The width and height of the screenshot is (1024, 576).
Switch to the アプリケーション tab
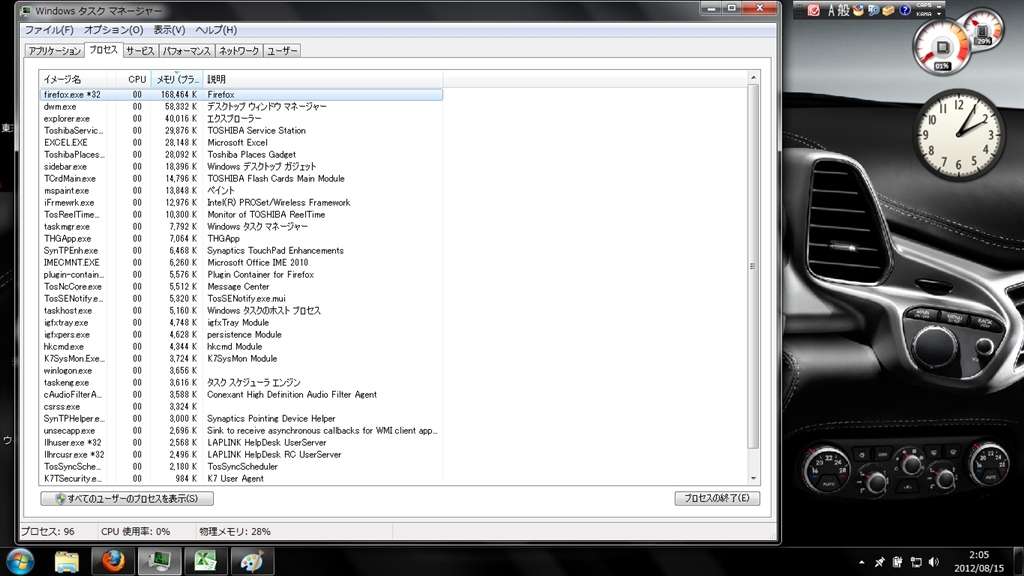pos(55,51)
